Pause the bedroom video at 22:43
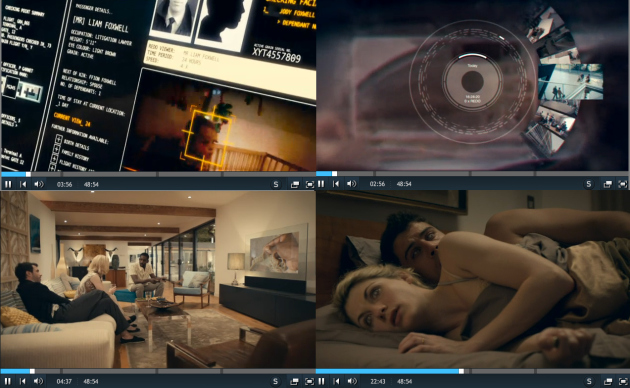 coord(321,381)
